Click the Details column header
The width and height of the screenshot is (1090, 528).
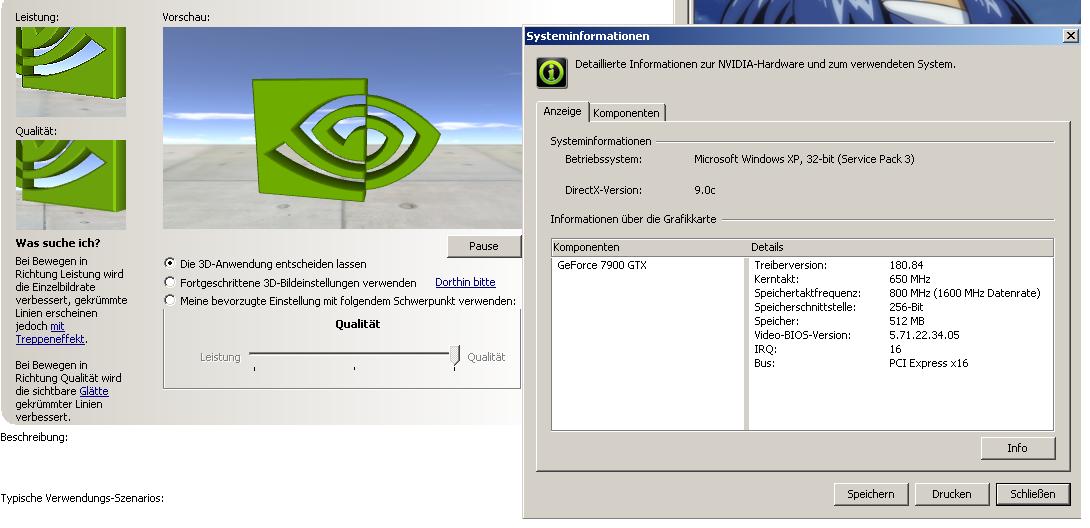pyautogui.click(x=901, y=247)
